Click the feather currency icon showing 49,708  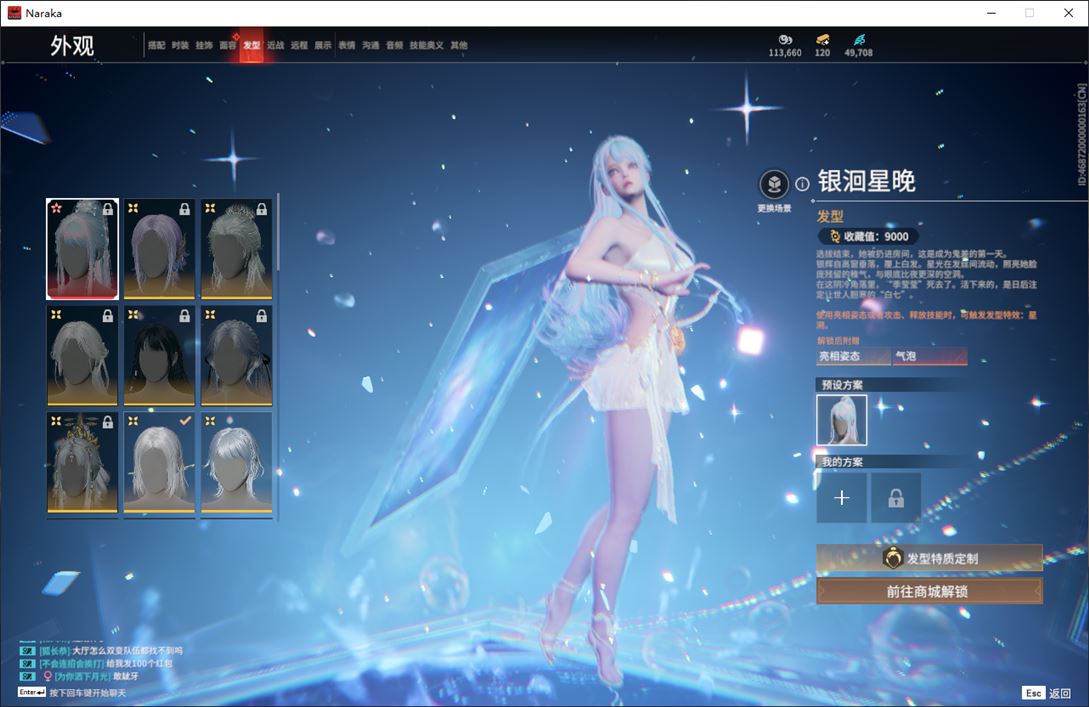pos(859,40)
